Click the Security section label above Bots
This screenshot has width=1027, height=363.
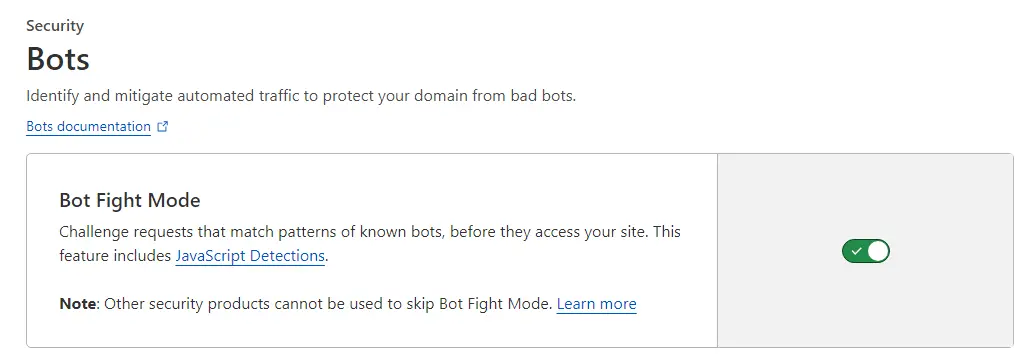pos(55,26)
